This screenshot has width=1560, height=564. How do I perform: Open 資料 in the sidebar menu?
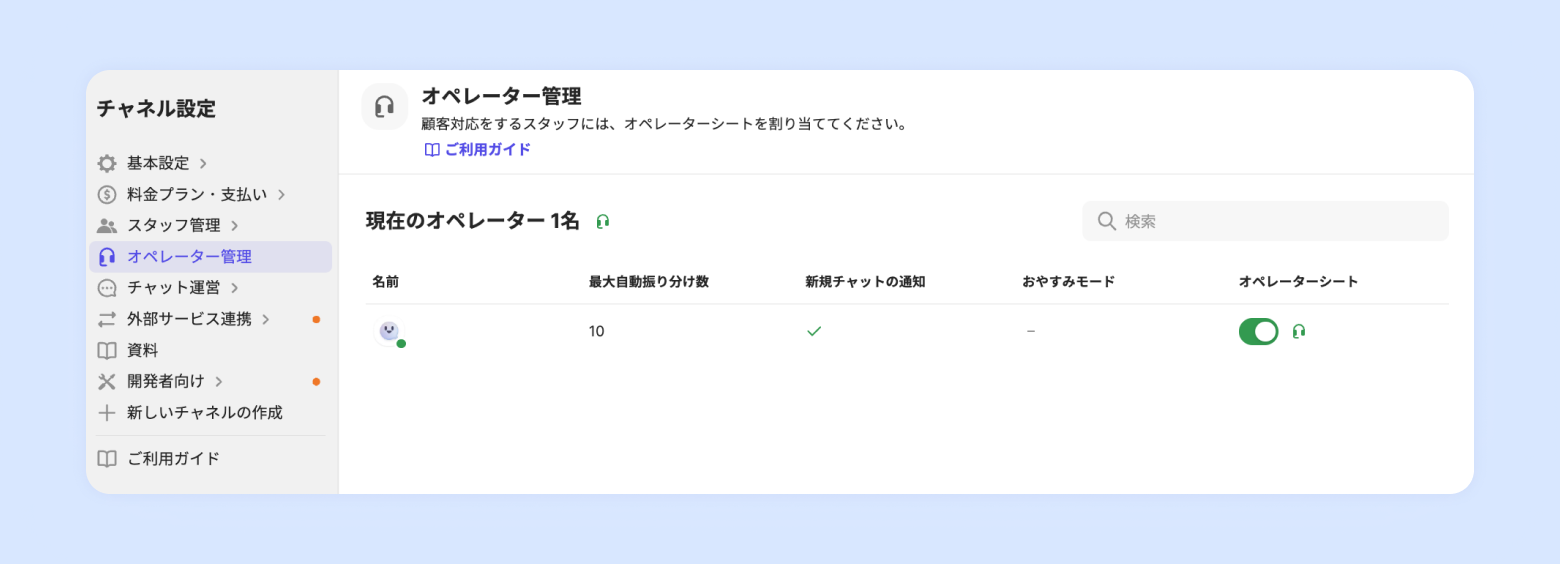(143, 350)
